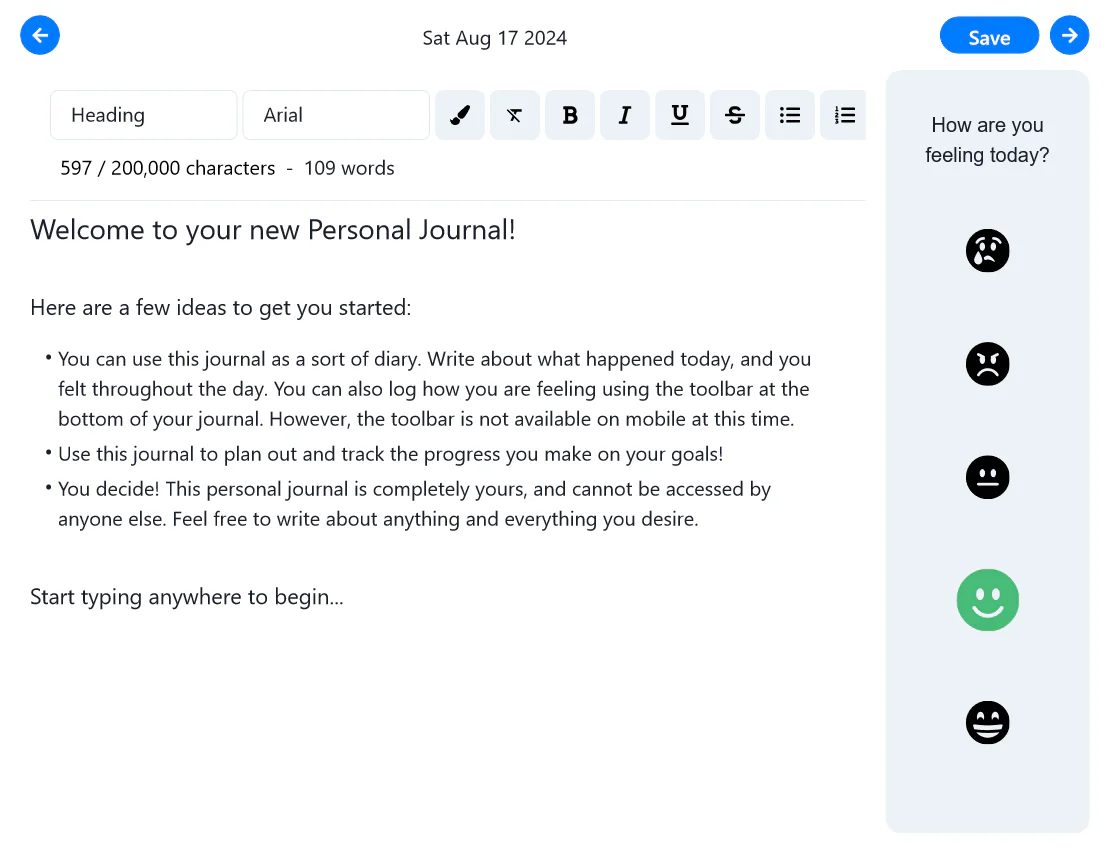Toggle bold formatting
1110x848 pixels.
569,115
